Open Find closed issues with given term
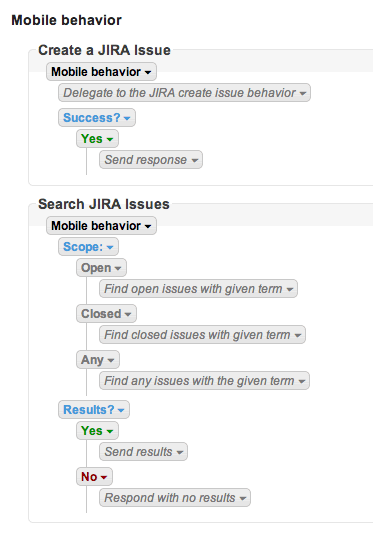Viewport: 373px width, 533px height. point(203,335)
